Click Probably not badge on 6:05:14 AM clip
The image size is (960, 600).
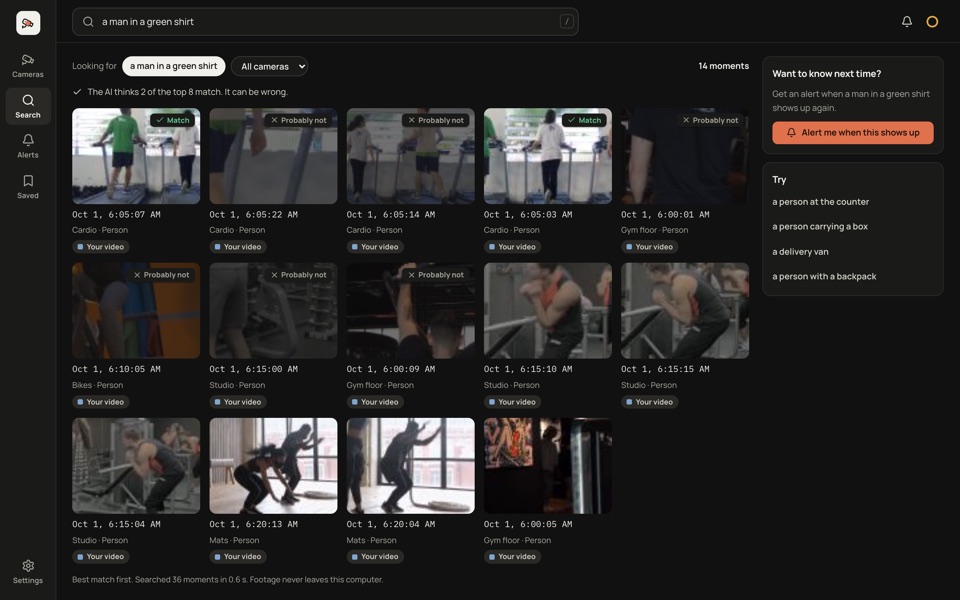tap(436, 120)
